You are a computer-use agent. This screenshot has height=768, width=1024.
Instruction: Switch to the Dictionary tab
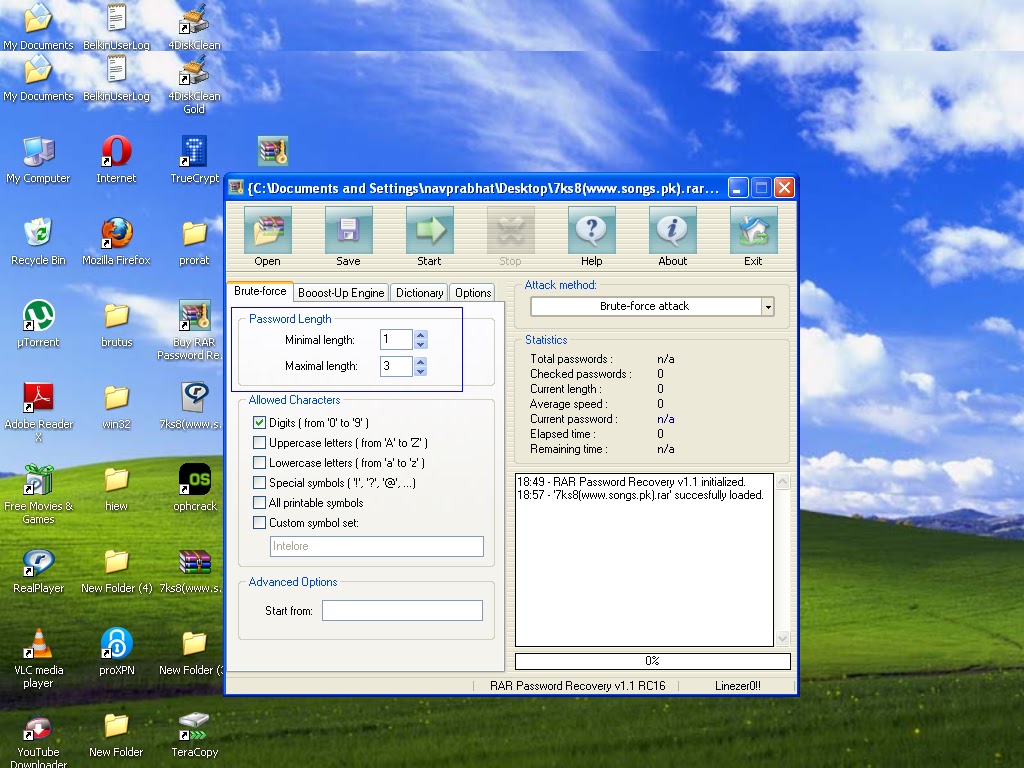(419, 293)
